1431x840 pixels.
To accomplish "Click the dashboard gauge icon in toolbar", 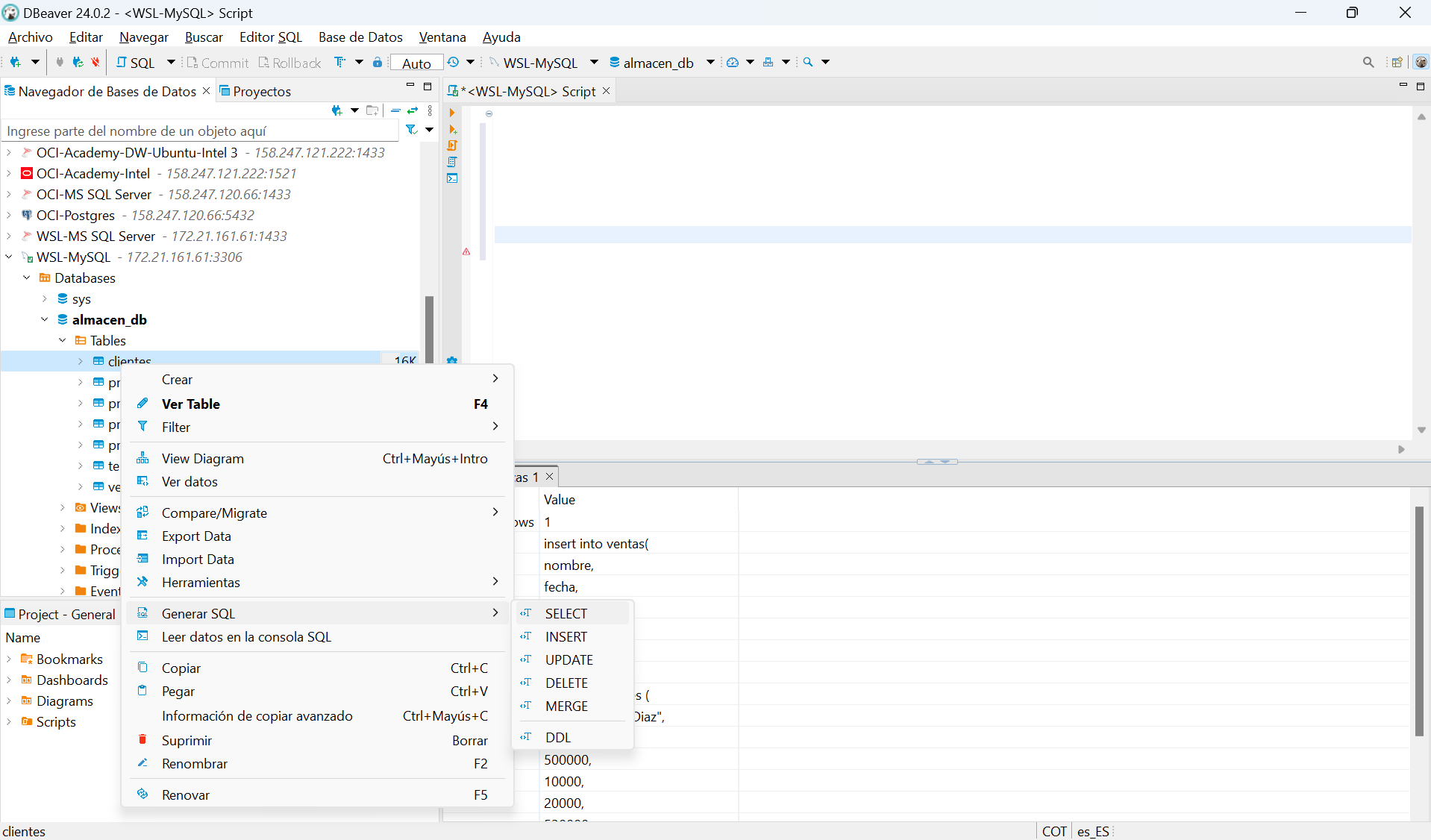I will click(733, 63).
